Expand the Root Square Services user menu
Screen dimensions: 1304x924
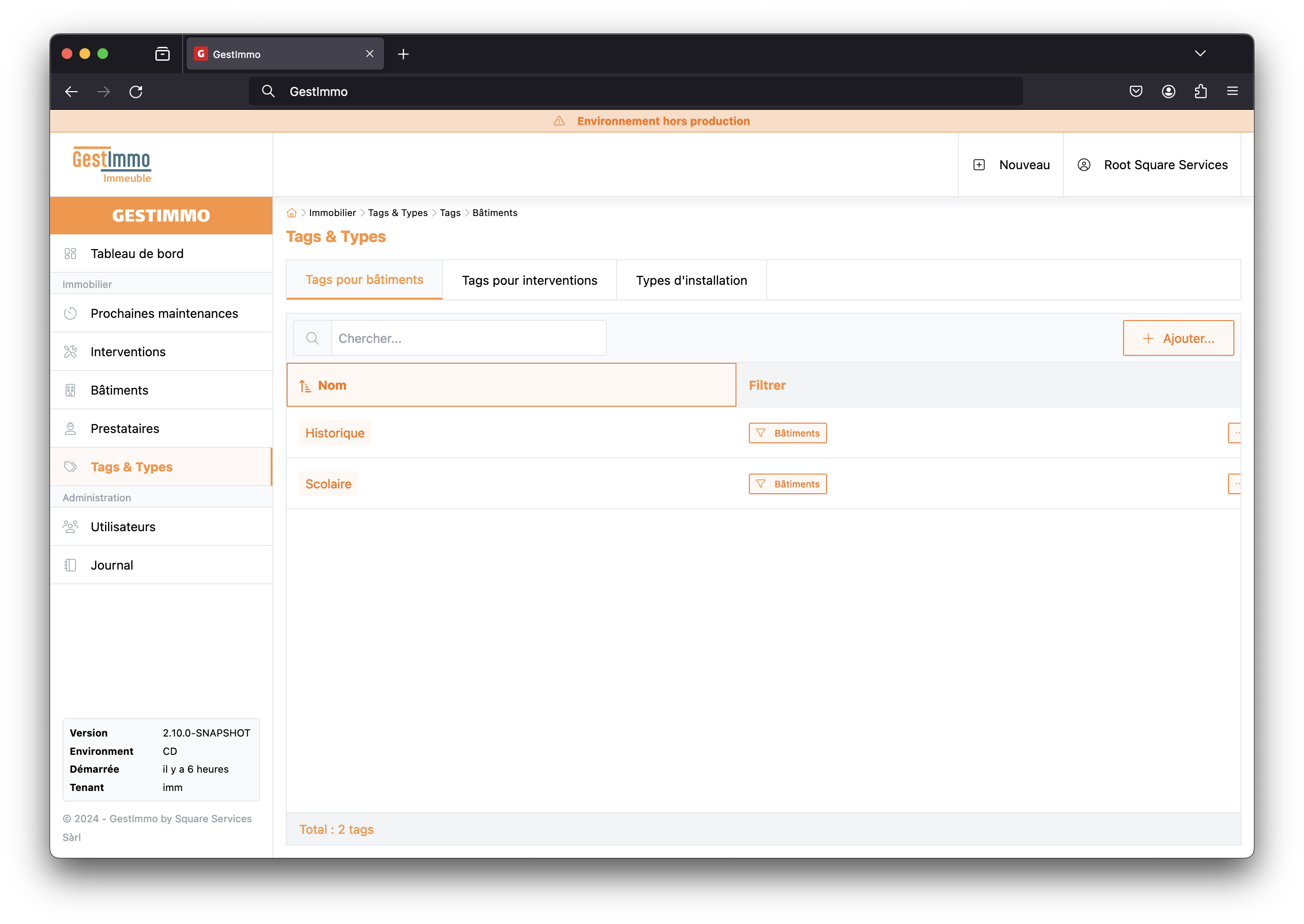tap(1152, 165)
